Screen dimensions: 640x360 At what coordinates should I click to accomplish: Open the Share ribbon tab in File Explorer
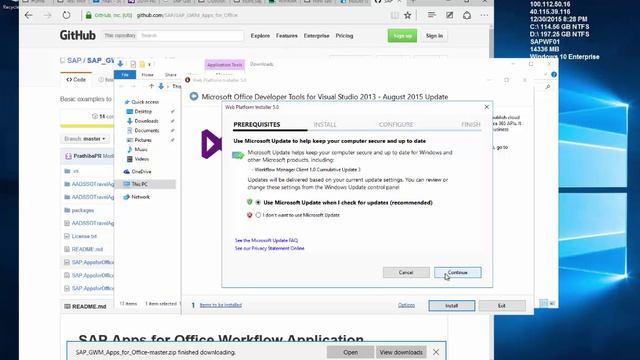pos(171,75)
